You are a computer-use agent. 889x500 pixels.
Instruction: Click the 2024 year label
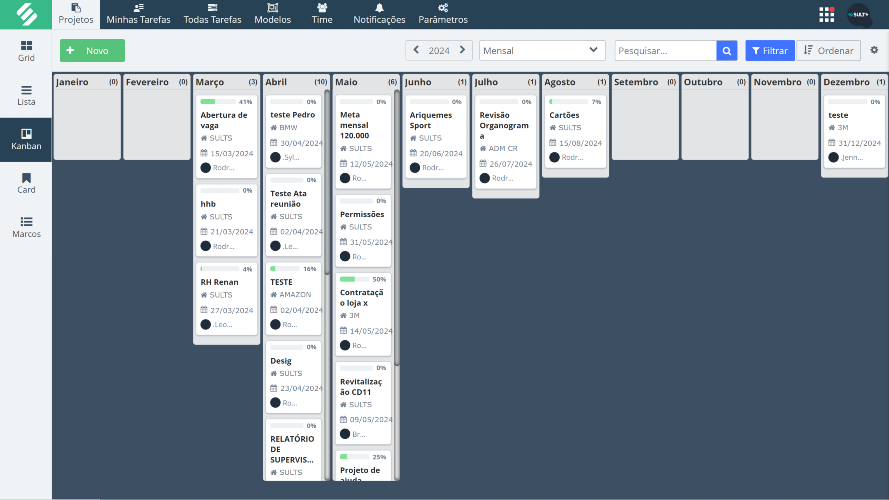coord(439,50)
